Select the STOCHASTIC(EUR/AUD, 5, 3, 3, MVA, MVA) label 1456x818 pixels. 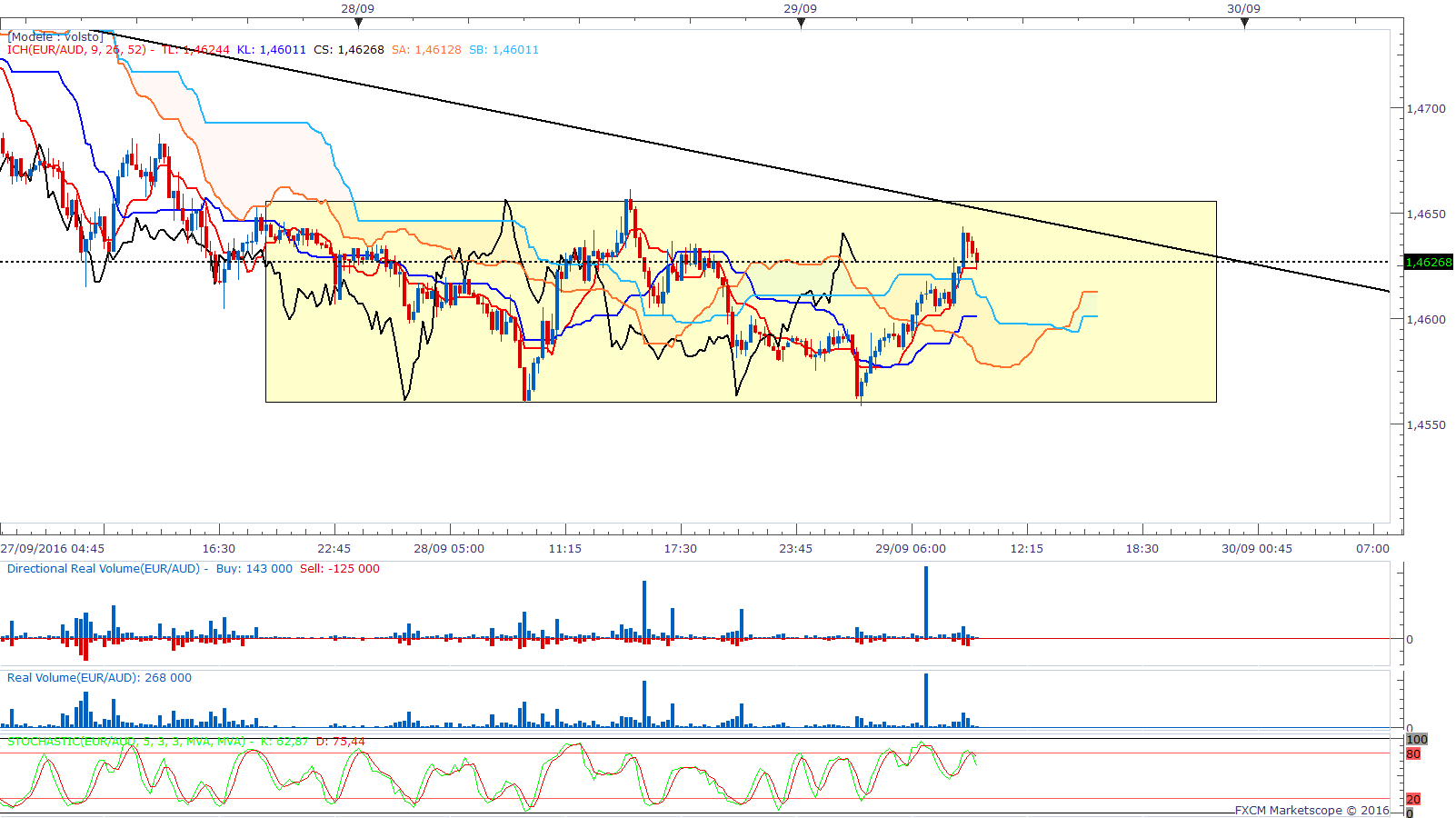126,742
